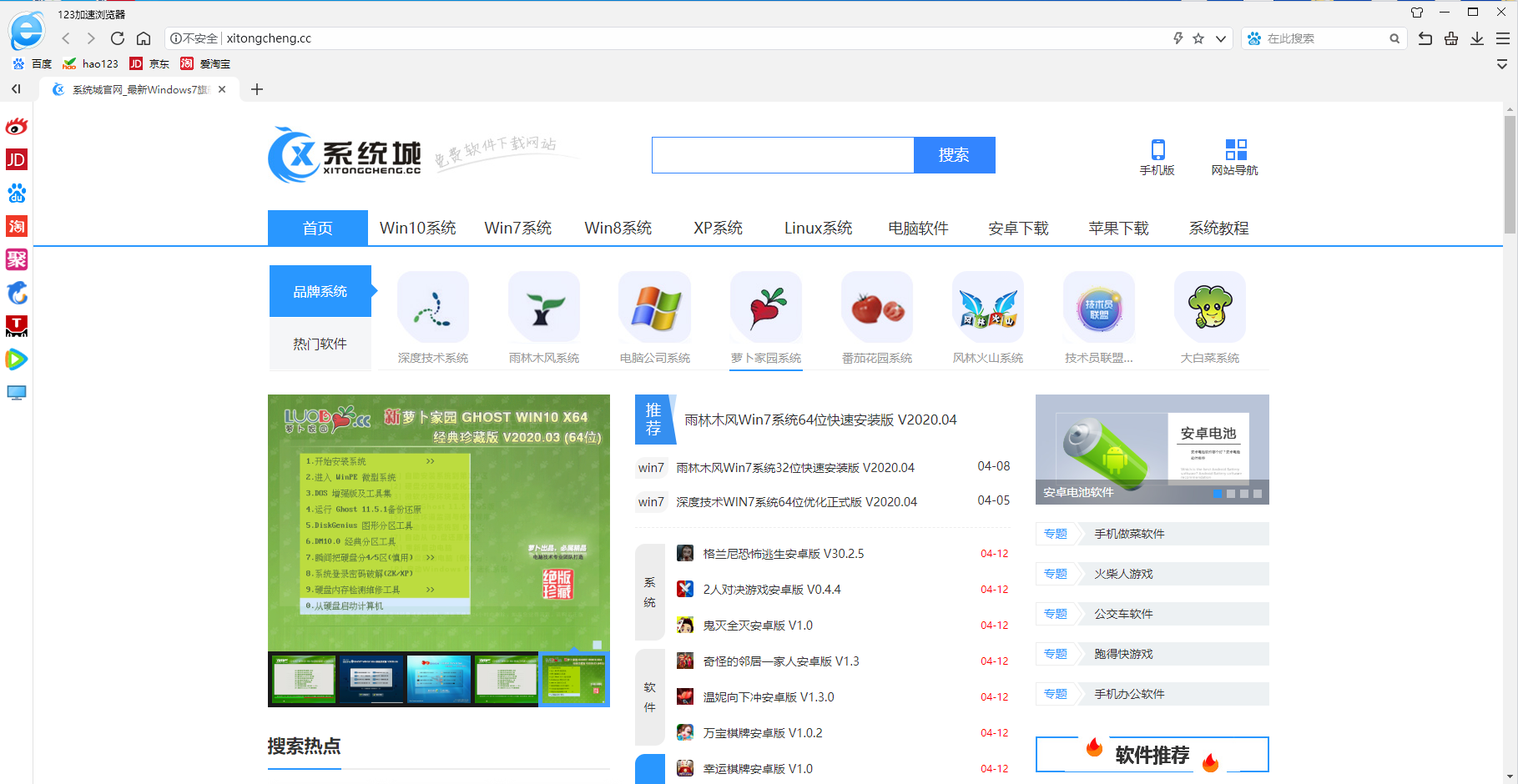
Task: Select the first slideshow thumbnail
Action: coord(304,679)
